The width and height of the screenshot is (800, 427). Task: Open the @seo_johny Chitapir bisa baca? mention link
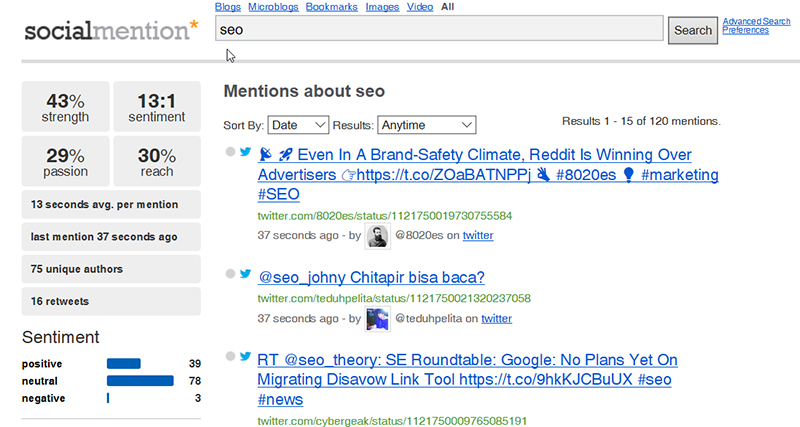coord(371,278)
